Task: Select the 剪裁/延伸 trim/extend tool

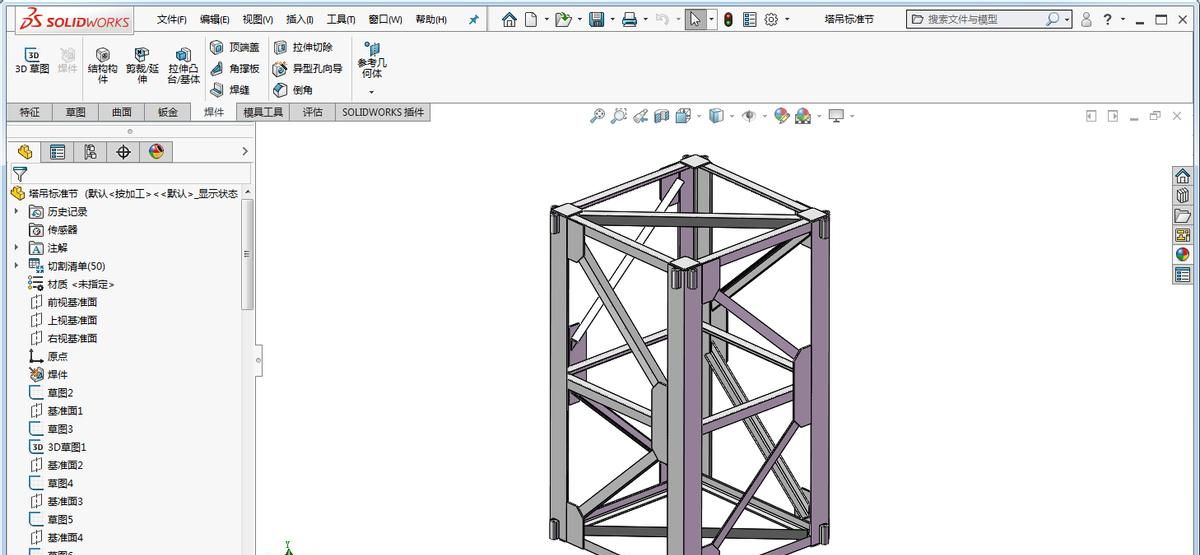Action: coord(142,66)
